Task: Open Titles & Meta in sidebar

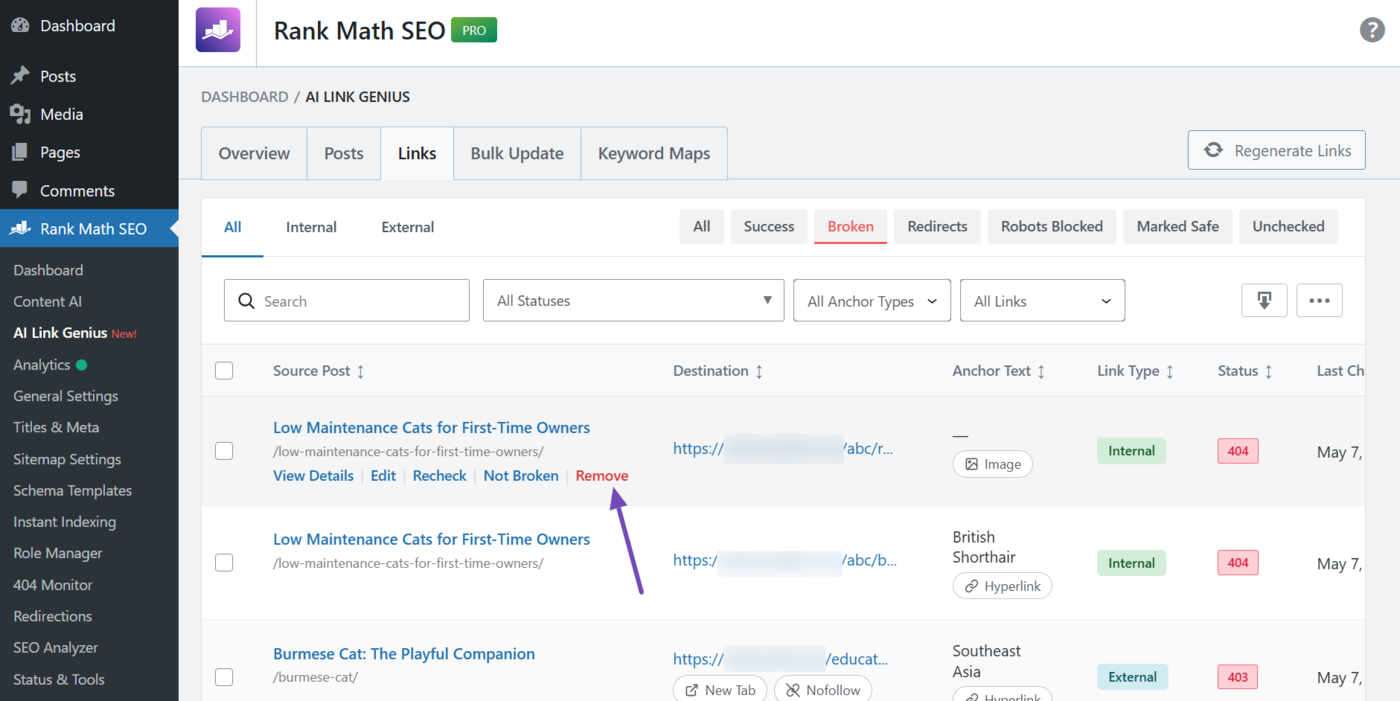Action: tap(56, 427)
